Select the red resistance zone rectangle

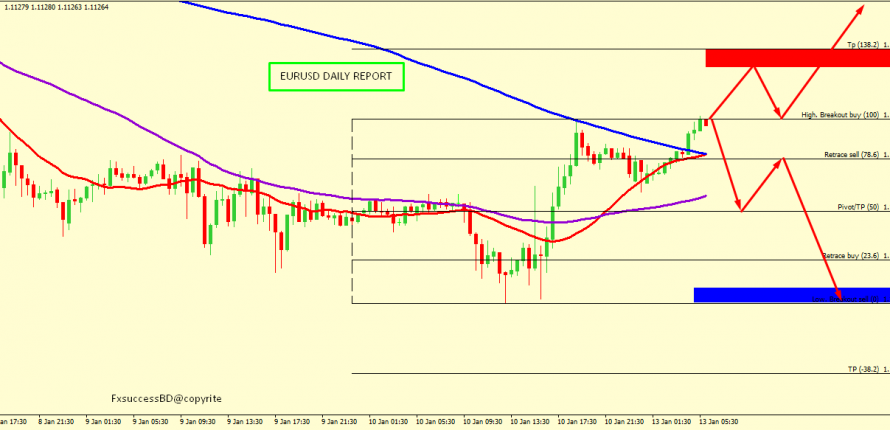[796, 58]
